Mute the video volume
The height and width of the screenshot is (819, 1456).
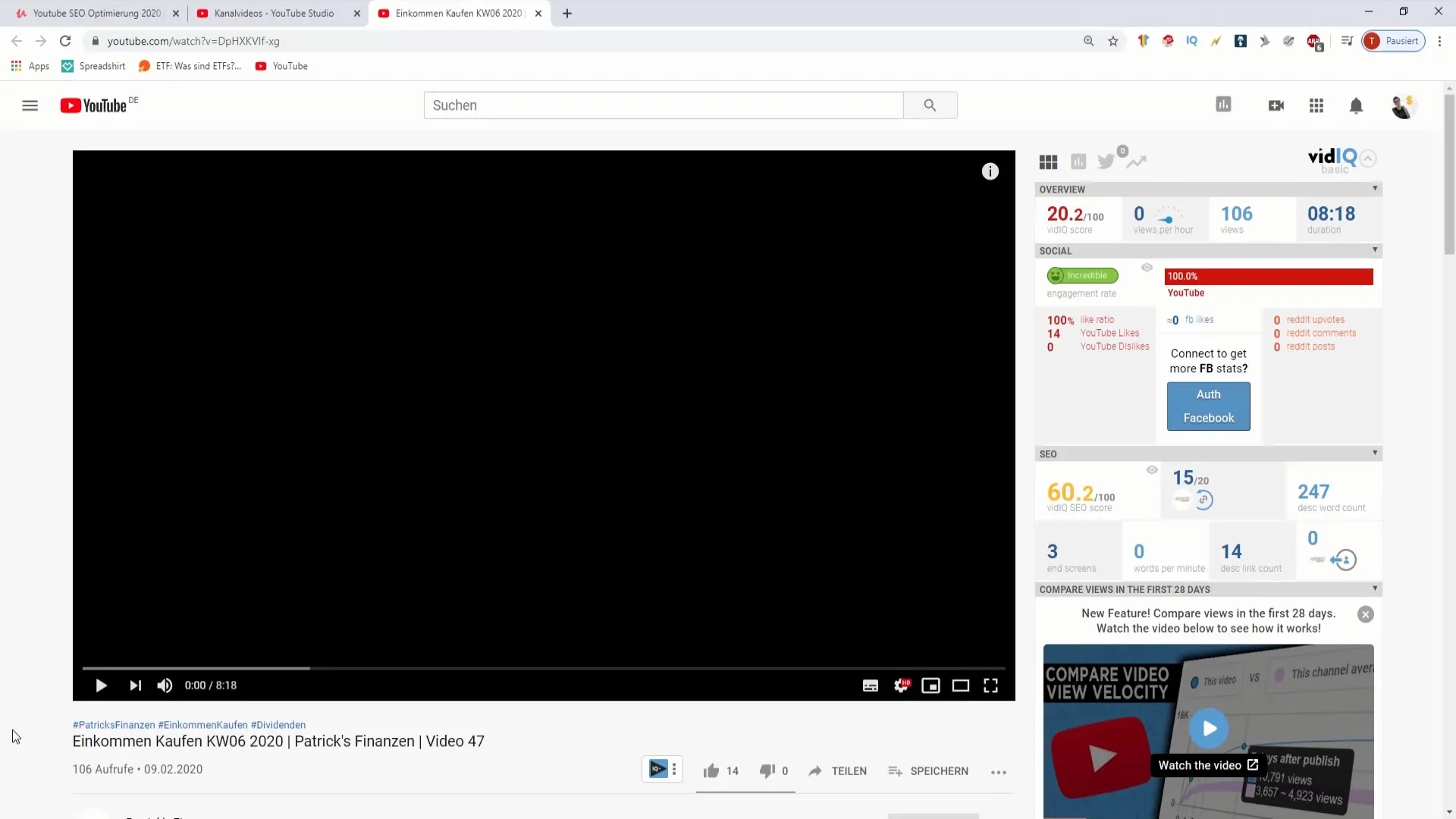click(x=165, y=686)
